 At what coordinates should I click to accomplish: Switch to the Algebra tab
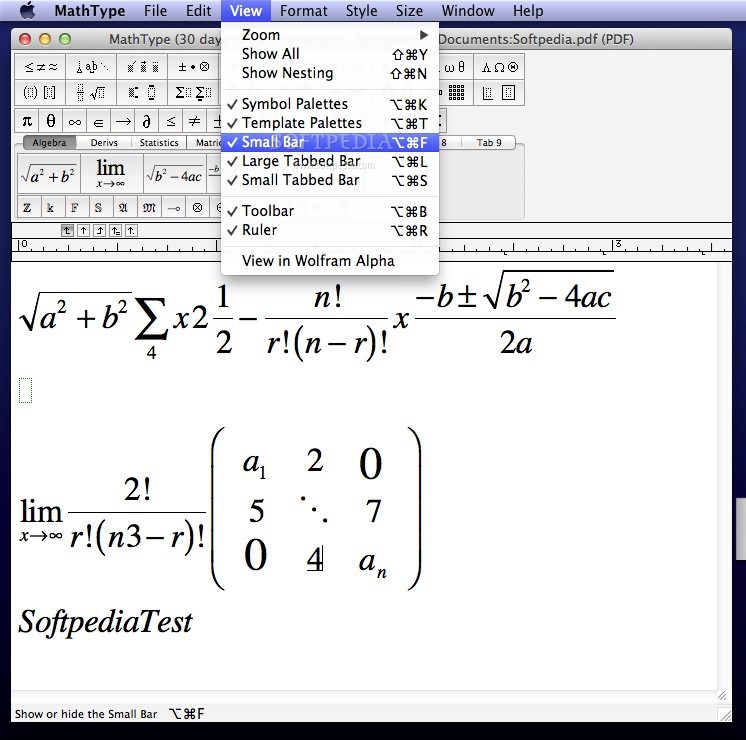coord(49,142)
